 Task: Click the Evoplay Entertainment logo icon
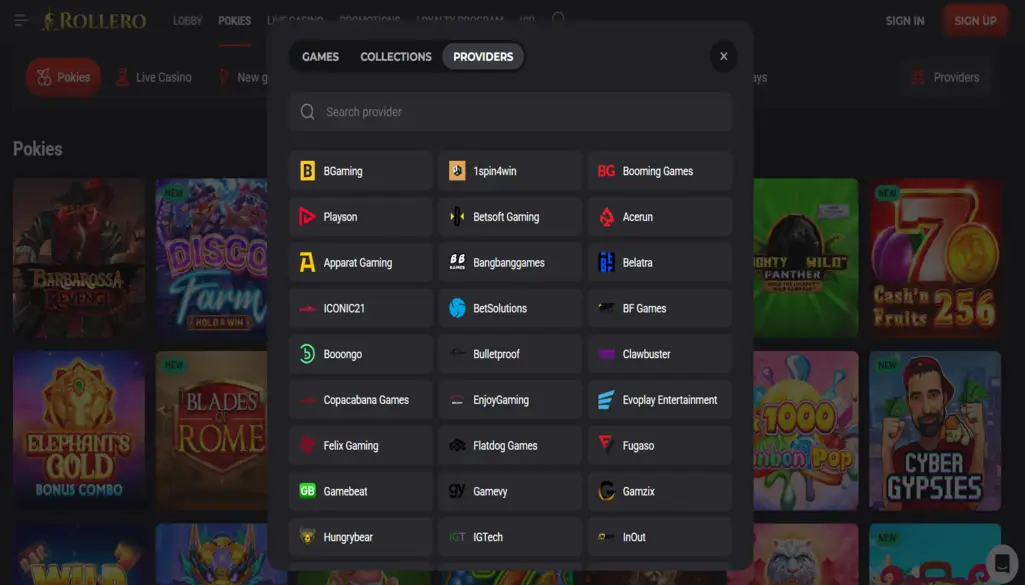tap(606, 400)
